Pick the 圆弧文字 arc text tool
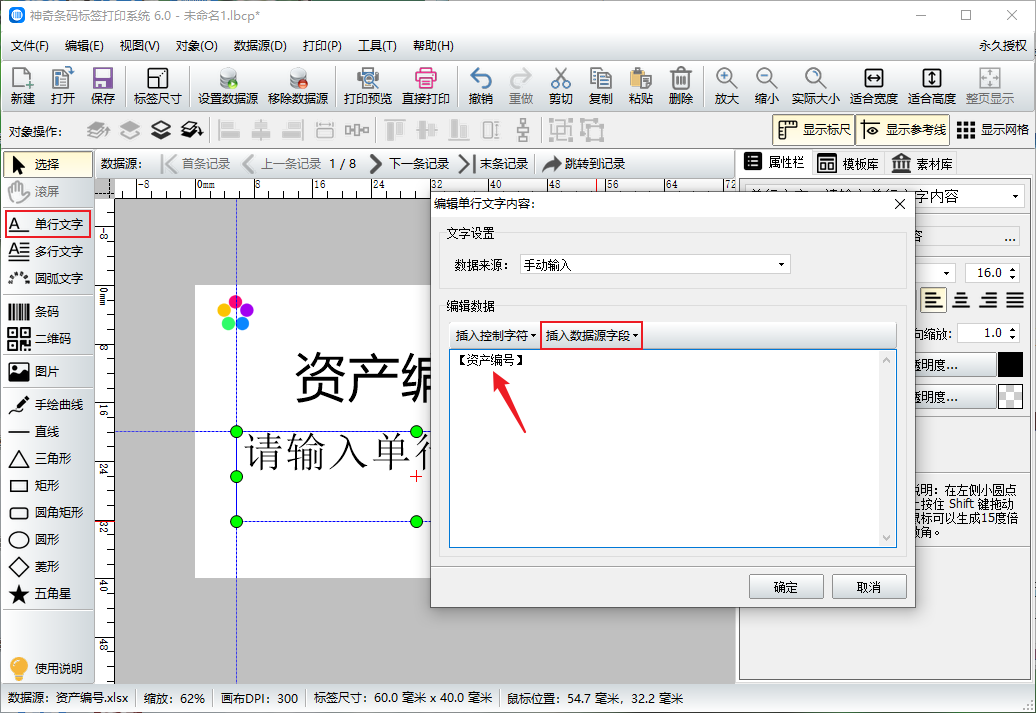This screenshot has height=713, width=1036. [x=48, y=278]
